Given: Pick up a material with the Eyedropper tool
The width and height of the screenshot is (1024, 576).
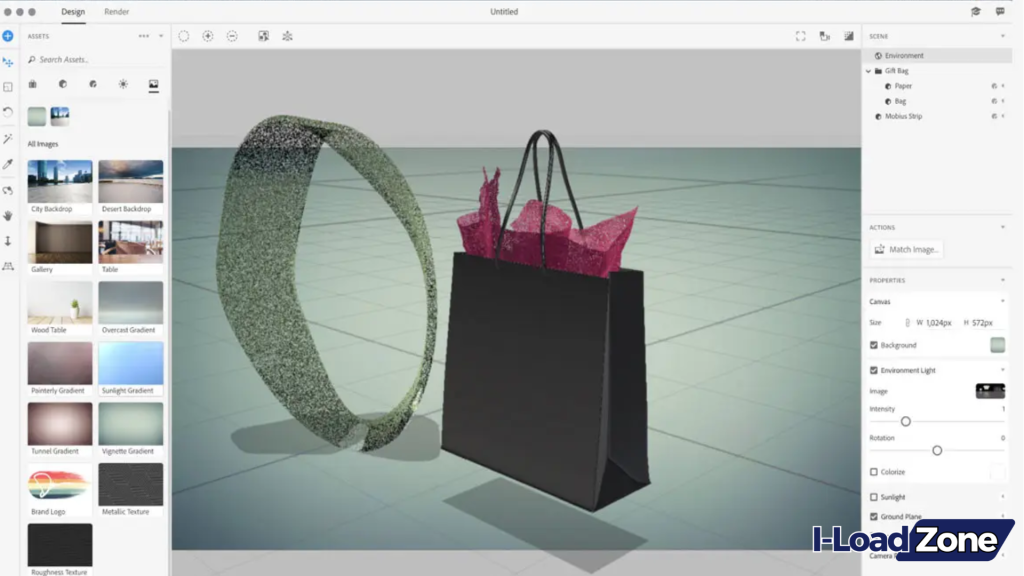Looking at the screenshot, I should coord(9,162).
